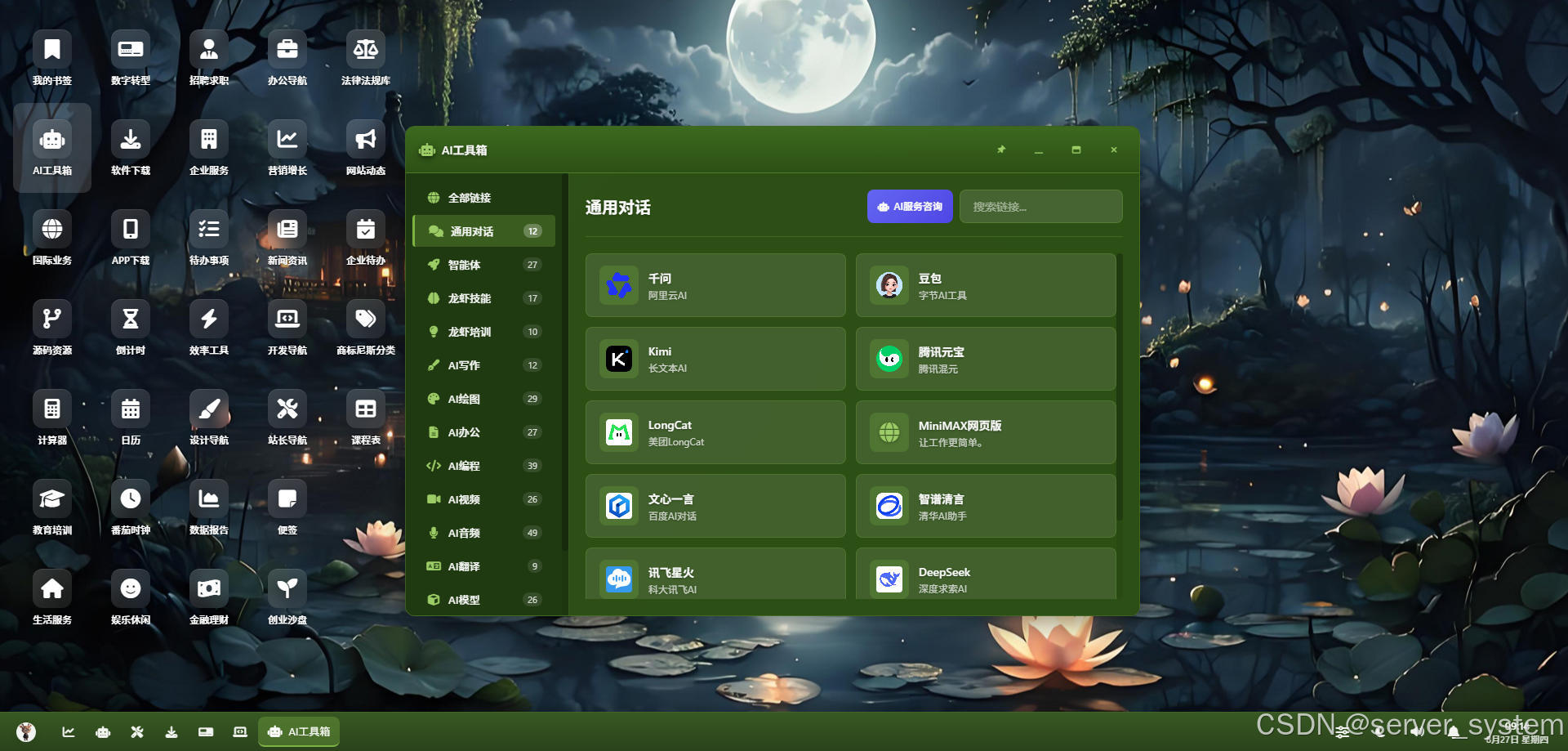
Task: Open the 生活服务 house icon
Action: 52,597
